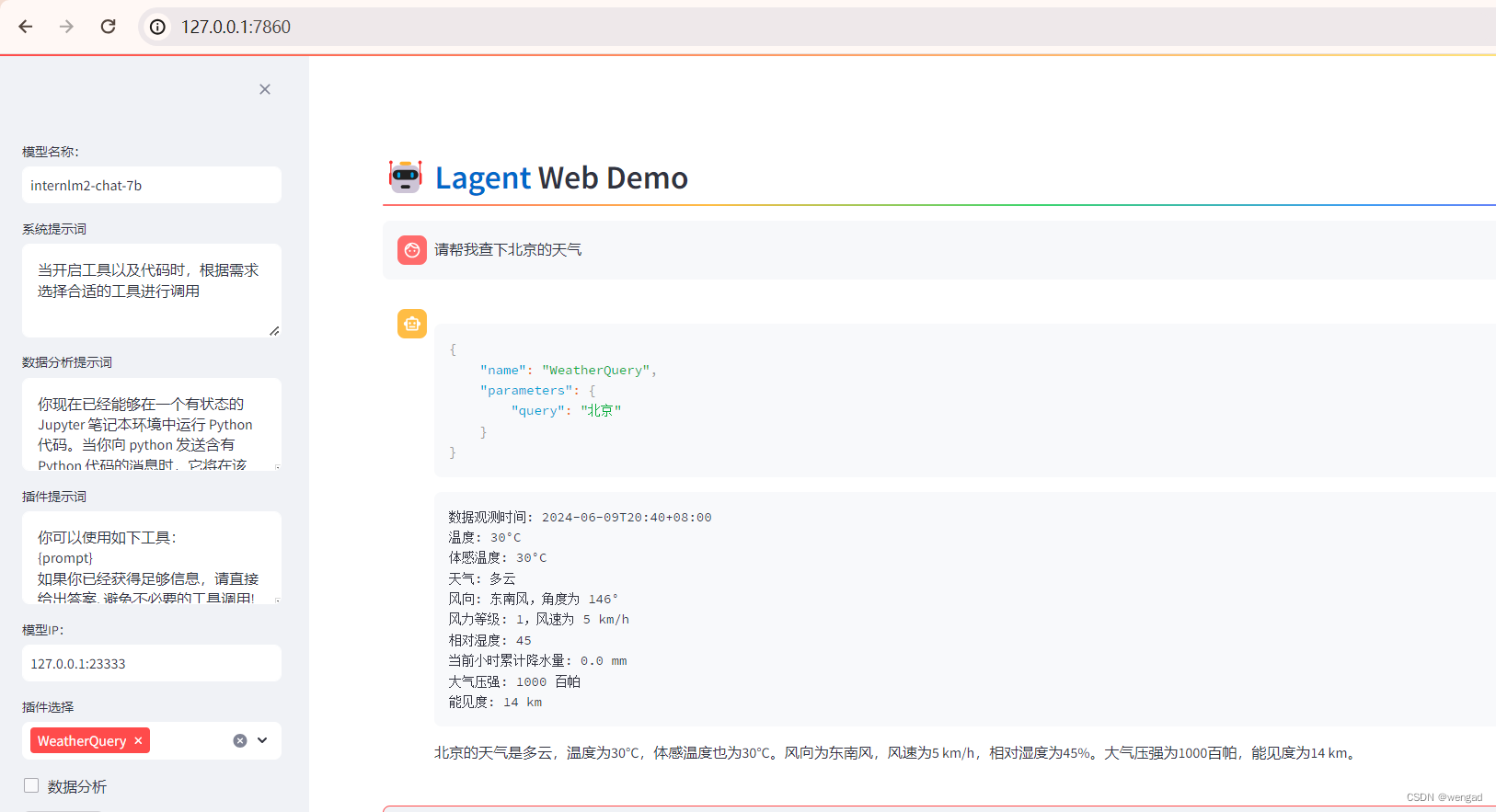
Task: Click the 天气: 多云 result line
Action: tap(482, 578)
